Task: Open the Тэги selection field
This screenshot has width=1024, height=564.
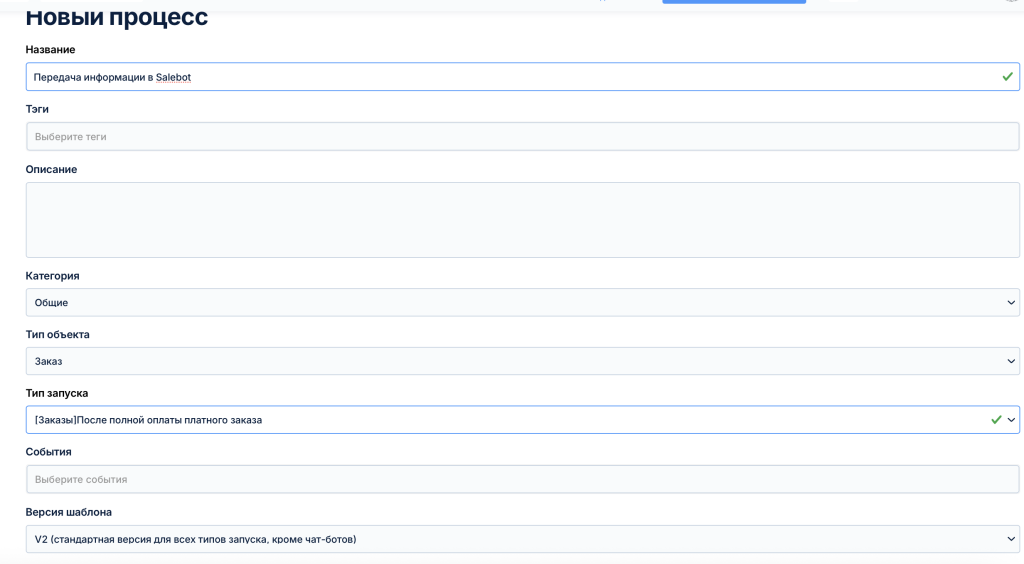Action: pyautogui.click(x=522, y=137)
